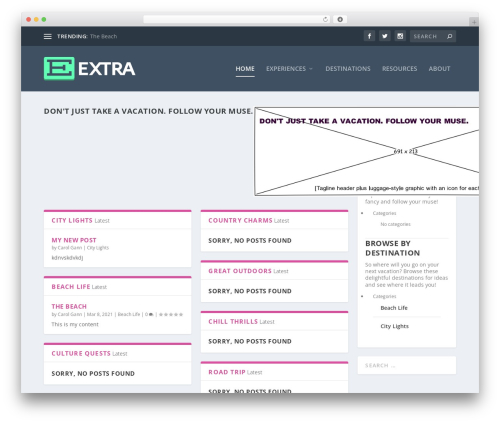Image resolution: width=500 pixels, height=423 pixels.
Task: Open the Facebook social link
Action: tap(369, 36)
